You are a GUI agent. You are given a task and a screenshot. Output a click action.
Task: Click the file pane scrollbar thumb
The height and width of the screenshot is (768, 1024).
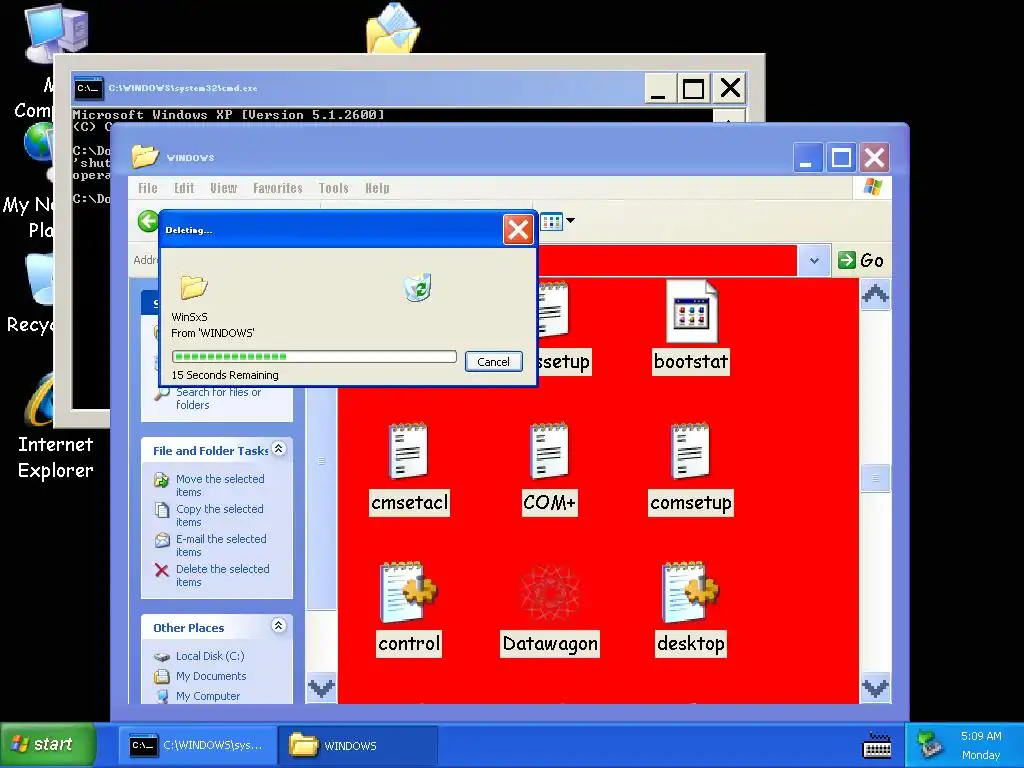[x=875, y=478]
